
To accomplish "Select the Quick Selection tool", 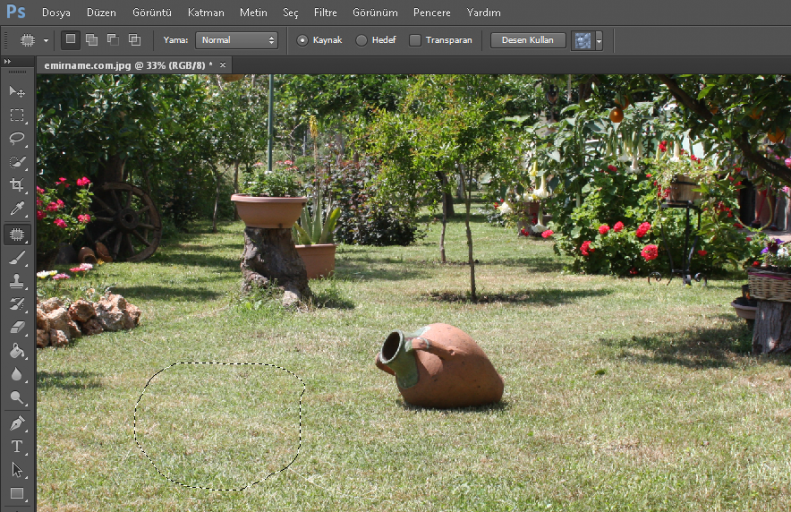I will pyautogui.click(x=17, y=162).
